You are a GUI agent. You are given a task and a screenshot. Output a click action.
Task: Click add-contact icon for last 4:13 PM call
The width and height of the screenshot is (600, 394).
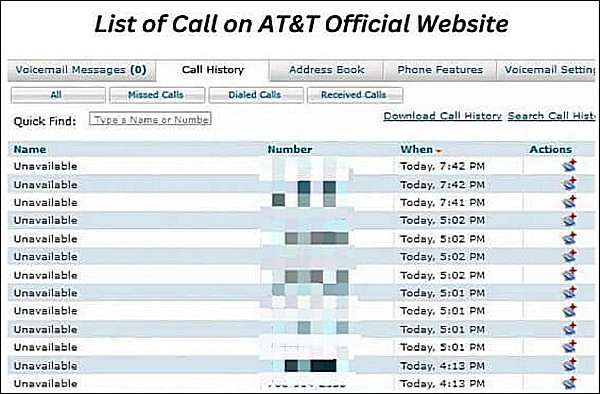(x=569, y=383)
